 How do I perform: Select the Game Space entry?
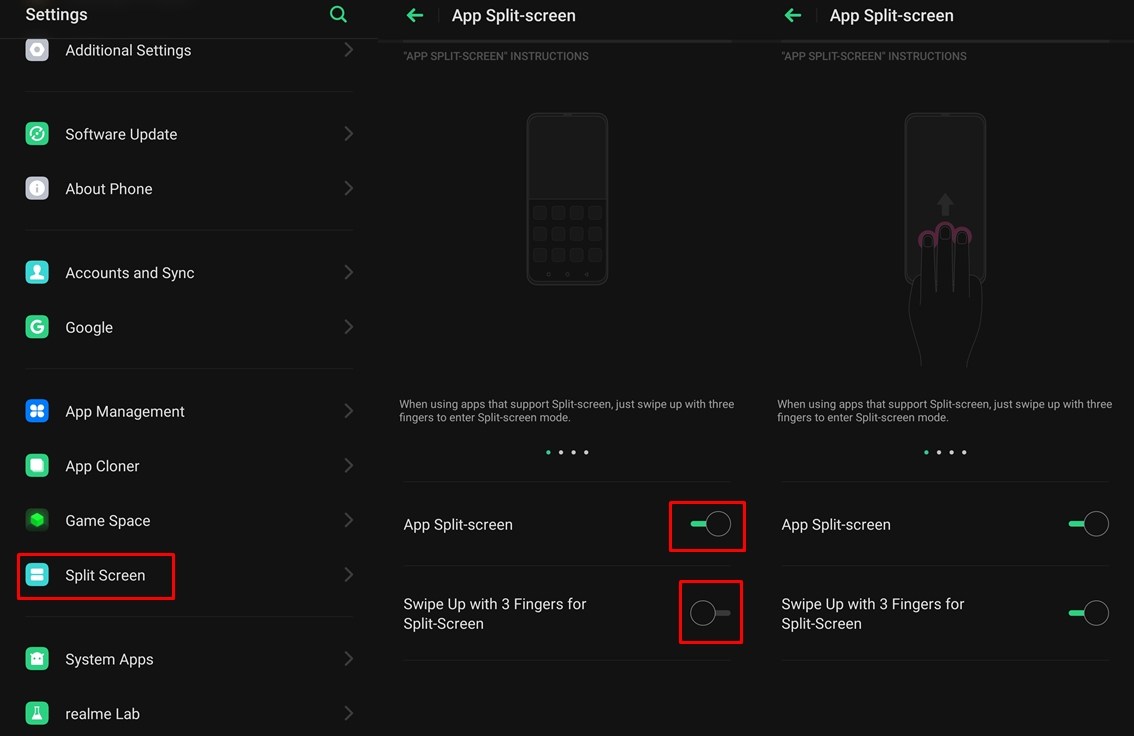tap(189, 520)
